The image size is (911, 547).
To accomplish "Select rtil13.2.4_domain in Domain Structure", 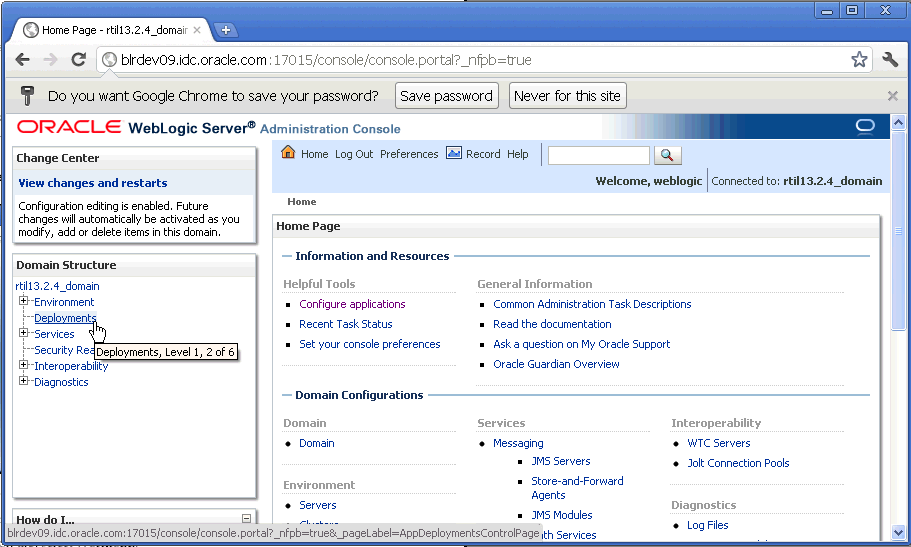I will click(58, 286).
